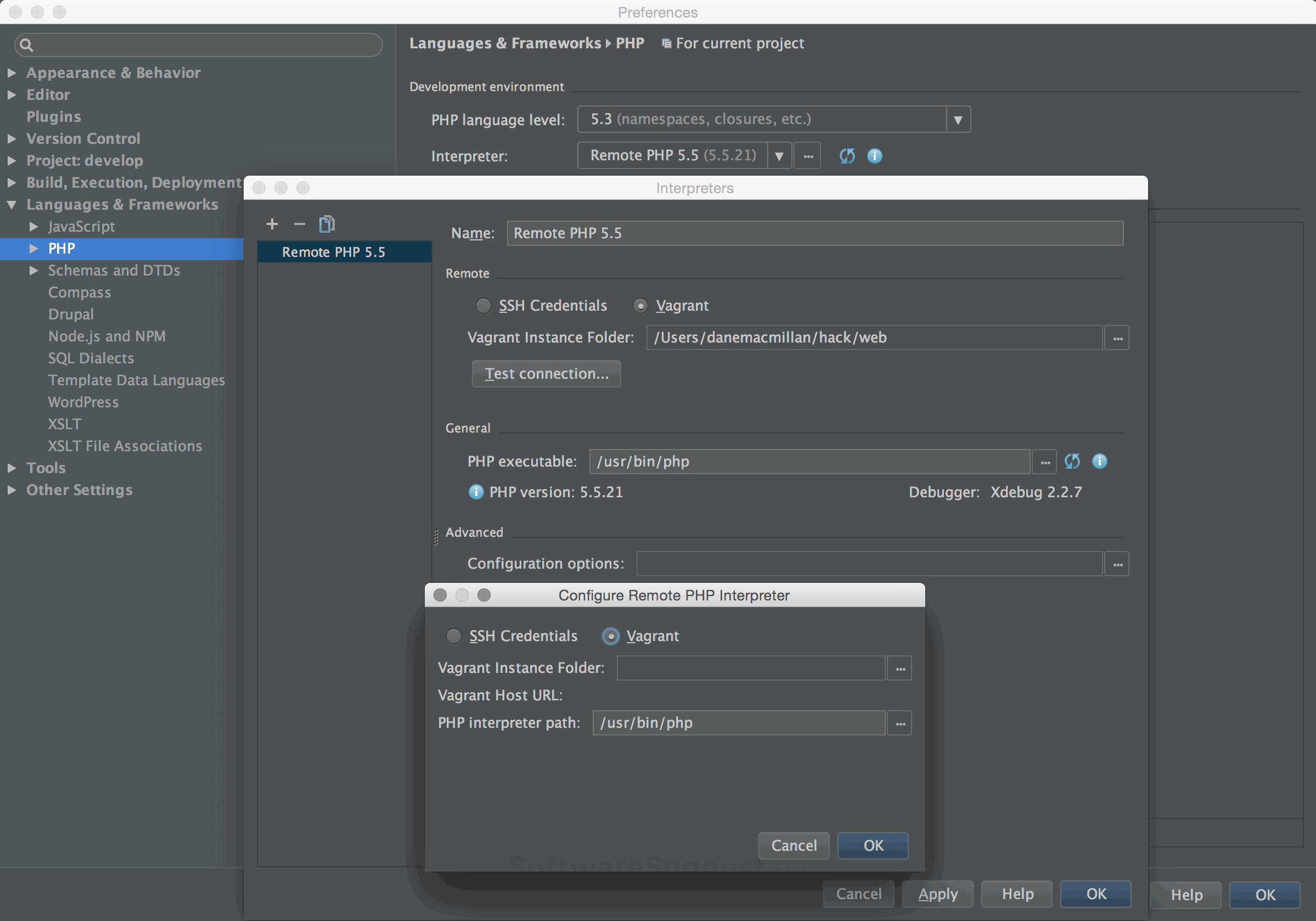Click Apply in the Preferences window
The image size is (1316, 921).
point(938,894)
